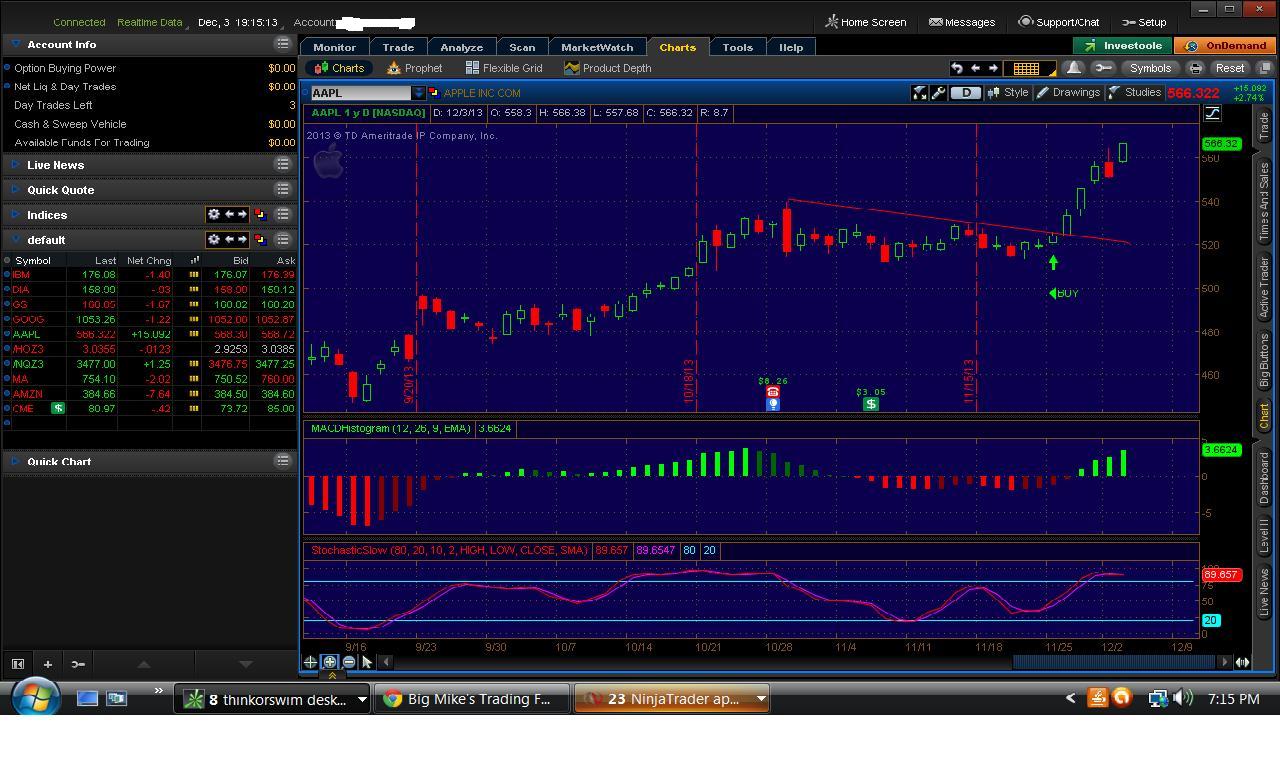Image resolution: width=1280 pixels, height=768 pixels.
Task: Open Support/Chat
Action: pos(1059,22)
